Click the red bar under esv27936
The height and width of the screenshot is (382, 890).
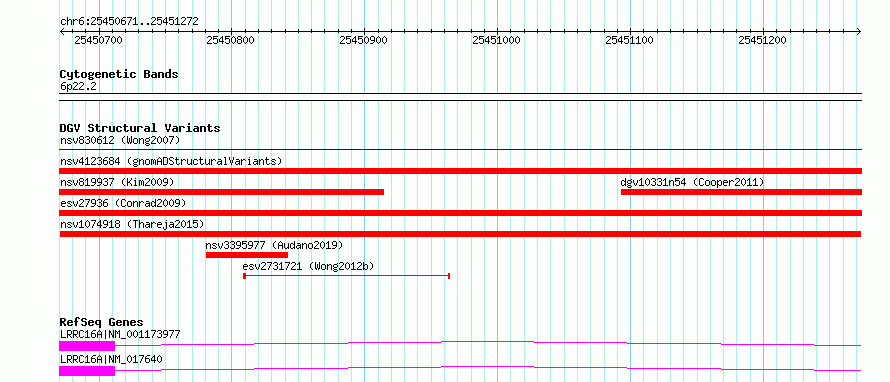click(x=460, y=213)
